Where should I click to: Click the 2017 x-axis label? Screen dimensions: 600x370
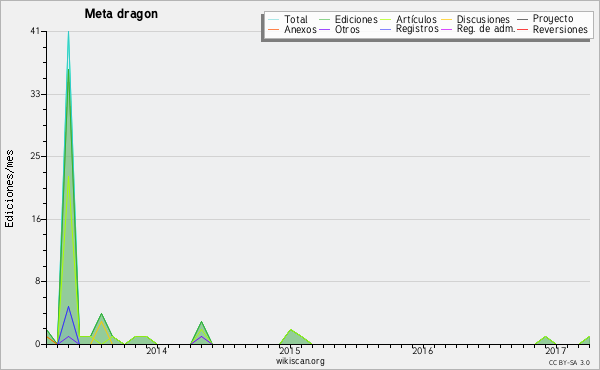(x=556, y=351)
